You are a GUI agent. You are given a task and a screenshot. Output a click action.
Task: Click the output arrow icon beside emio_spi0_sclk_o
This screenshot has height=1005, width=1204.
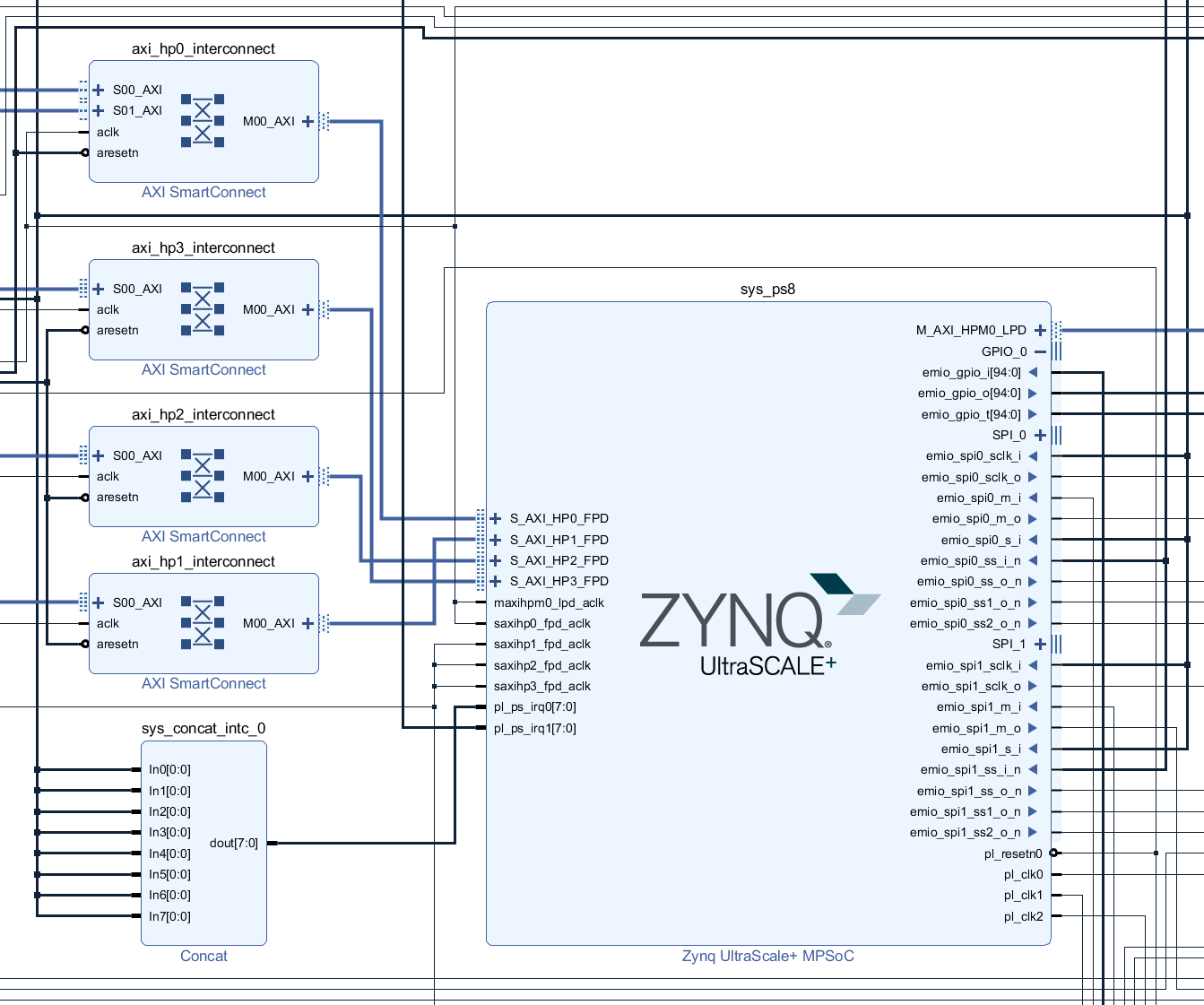[1033, 477]
